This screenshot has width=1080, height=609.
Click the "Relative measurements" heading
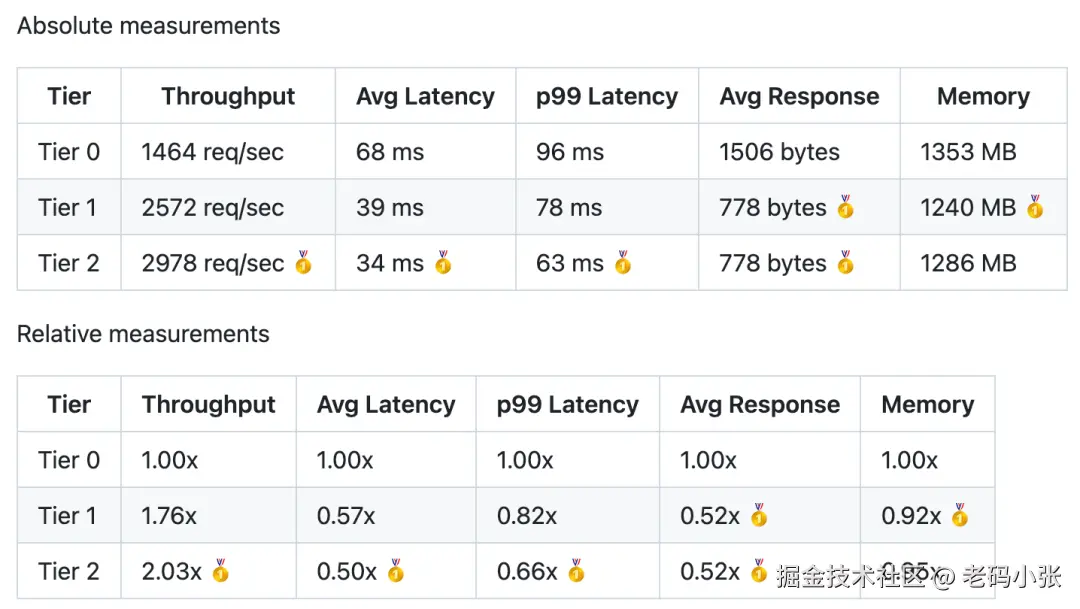tap(143, 334)
